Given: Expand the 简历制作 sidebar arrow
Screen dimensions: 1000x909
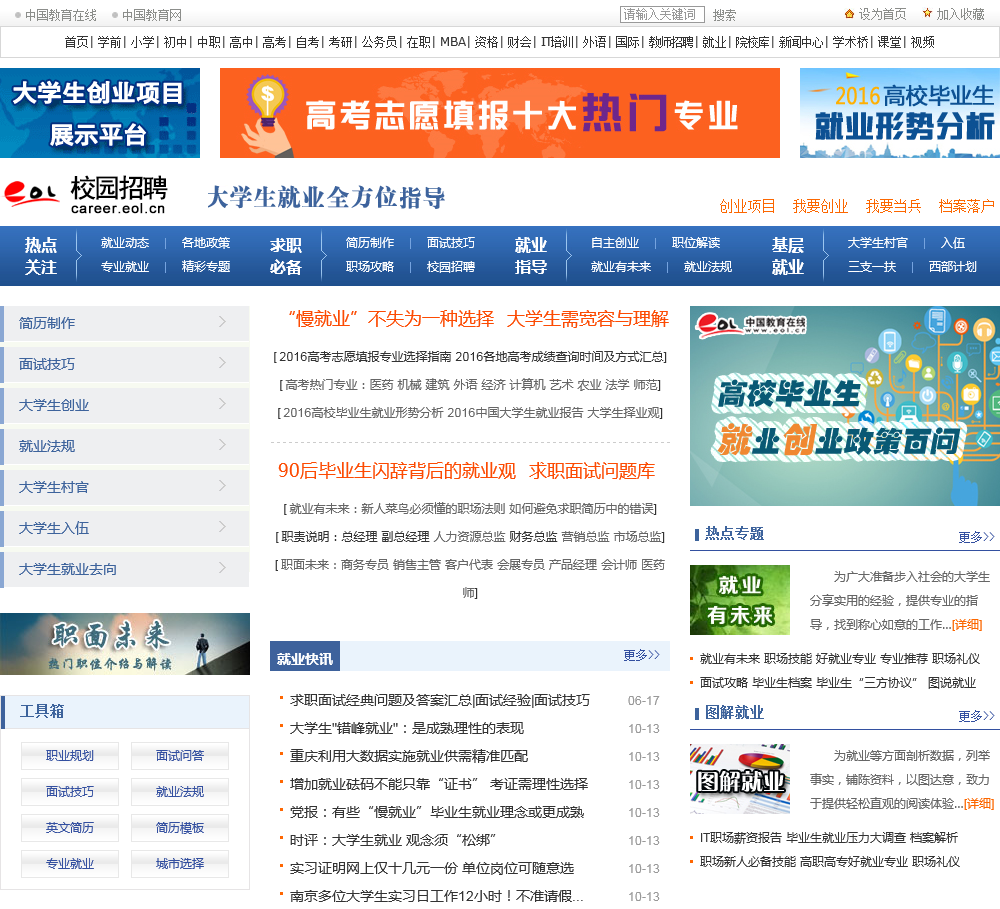Looking at the screenshot, I should pos(223,321).
